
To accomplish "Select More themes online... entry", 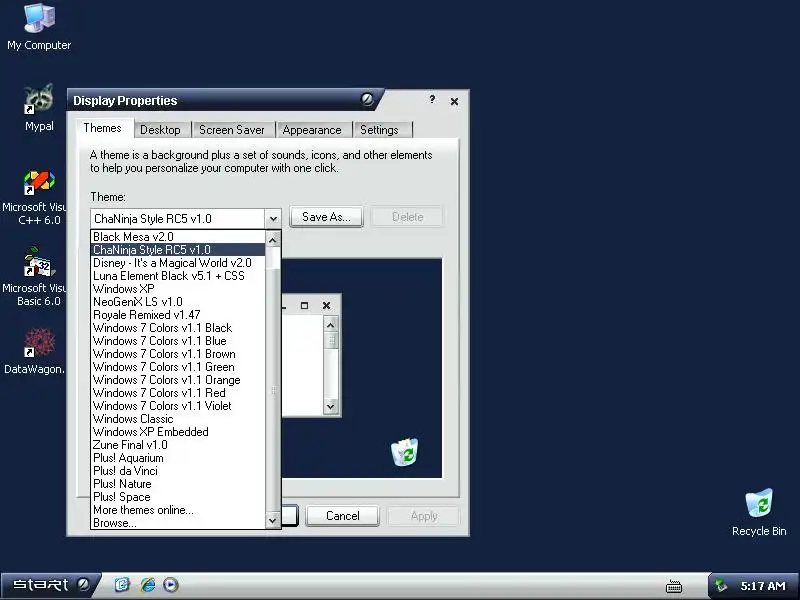I will point(178,510).
